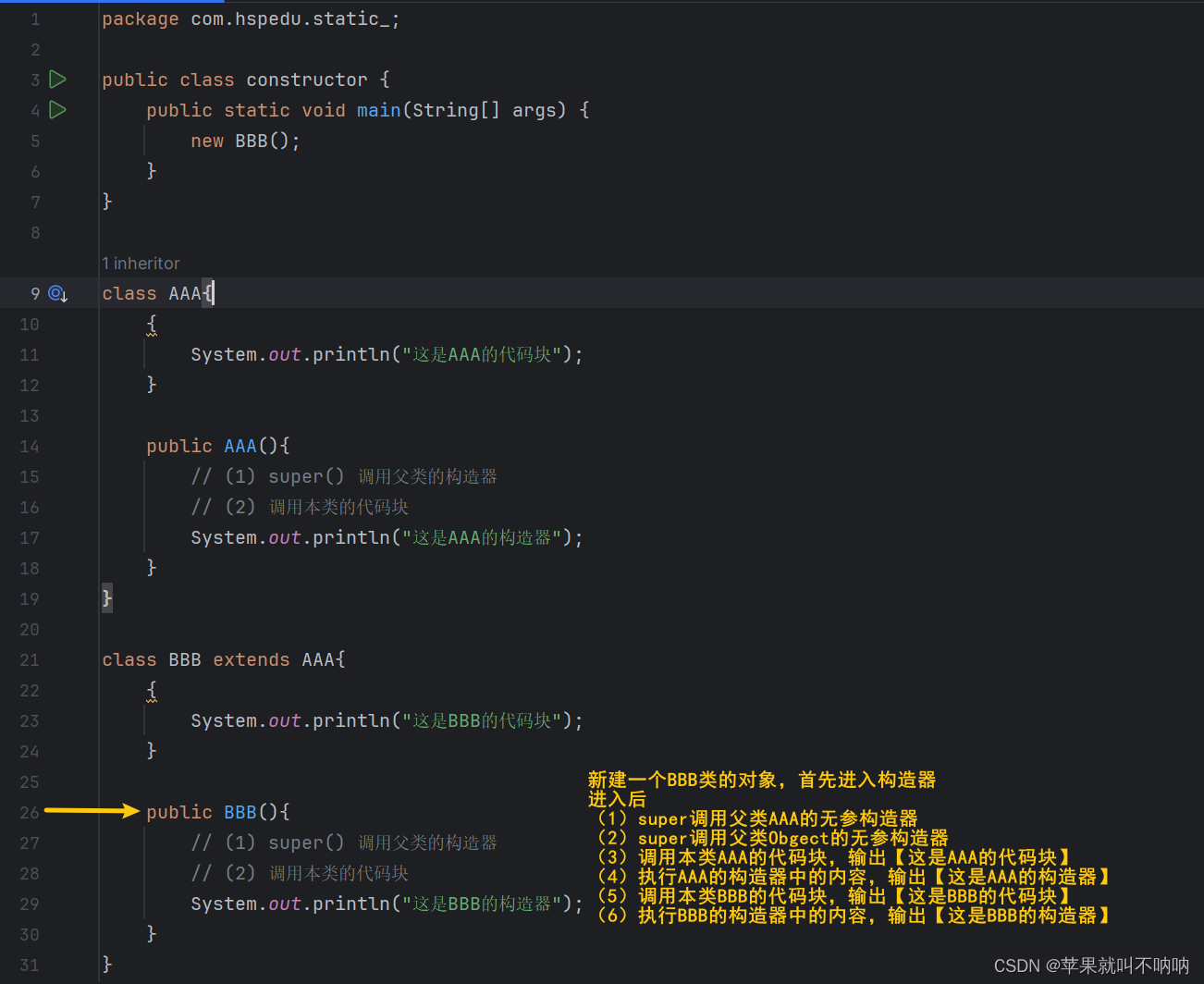Click line number 21 in the gutter

30,660
